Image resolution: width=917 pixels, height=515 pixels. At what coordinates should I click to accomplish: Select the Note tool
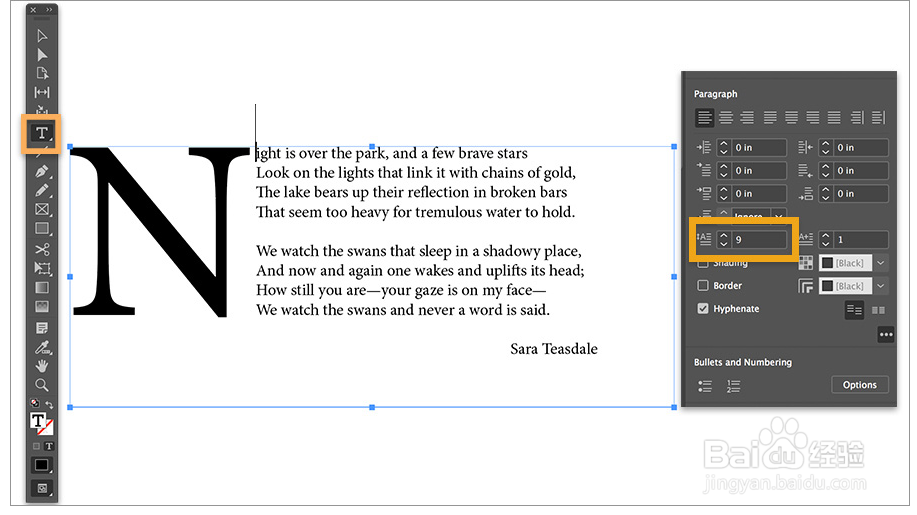point(42,327)
